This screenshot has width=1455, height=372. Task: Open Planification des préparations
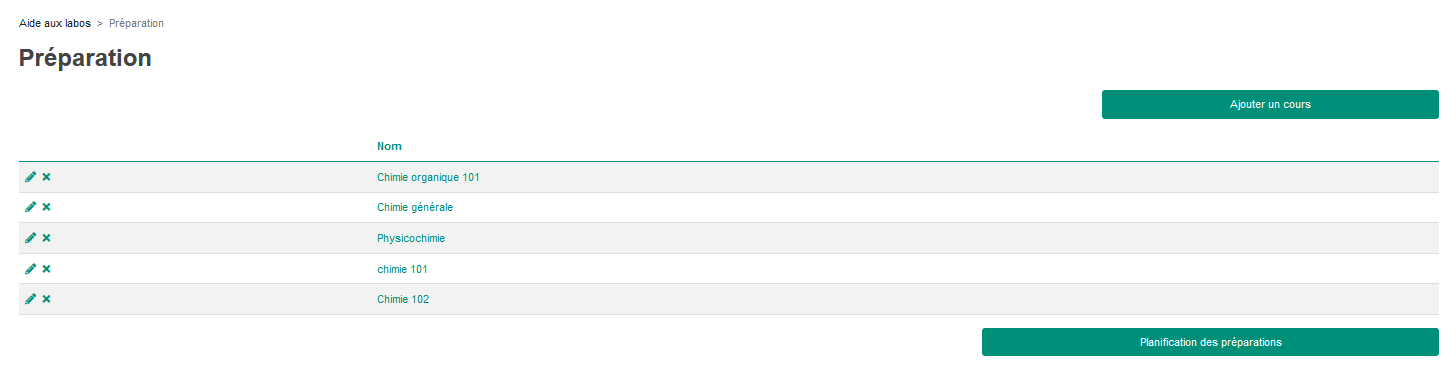tap(1210, 342)
